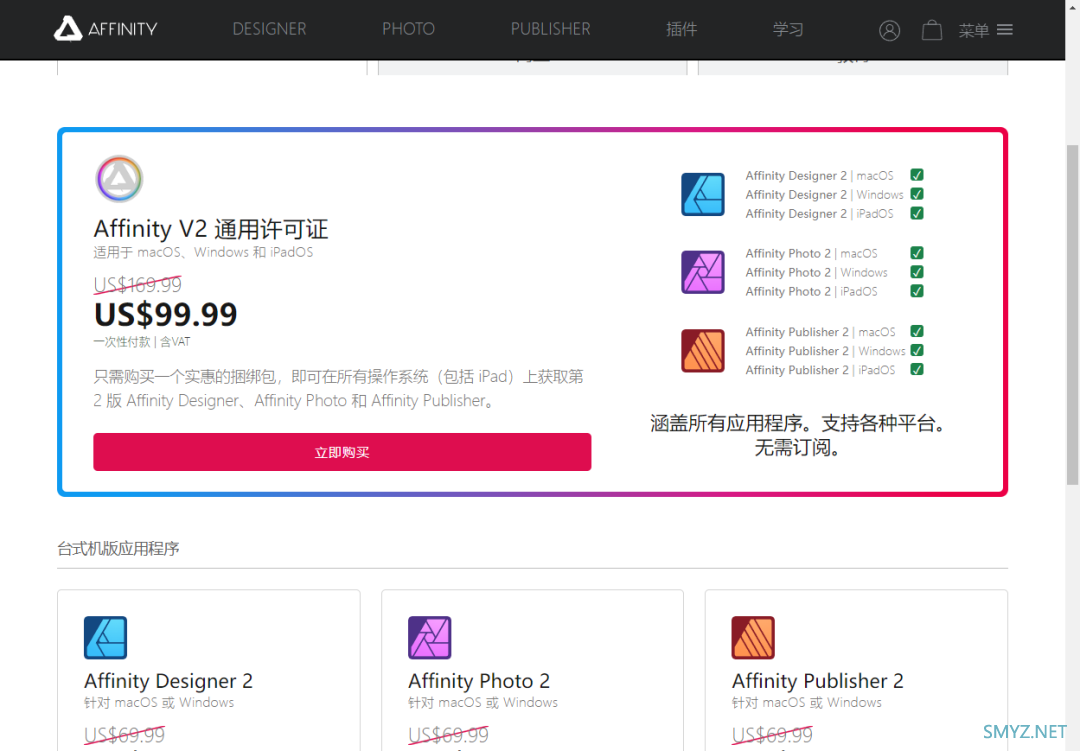The width and height of the screenshot is (1080, 751).
Task: Click the 台式机版应用程序 section heading
Action: 118,548
